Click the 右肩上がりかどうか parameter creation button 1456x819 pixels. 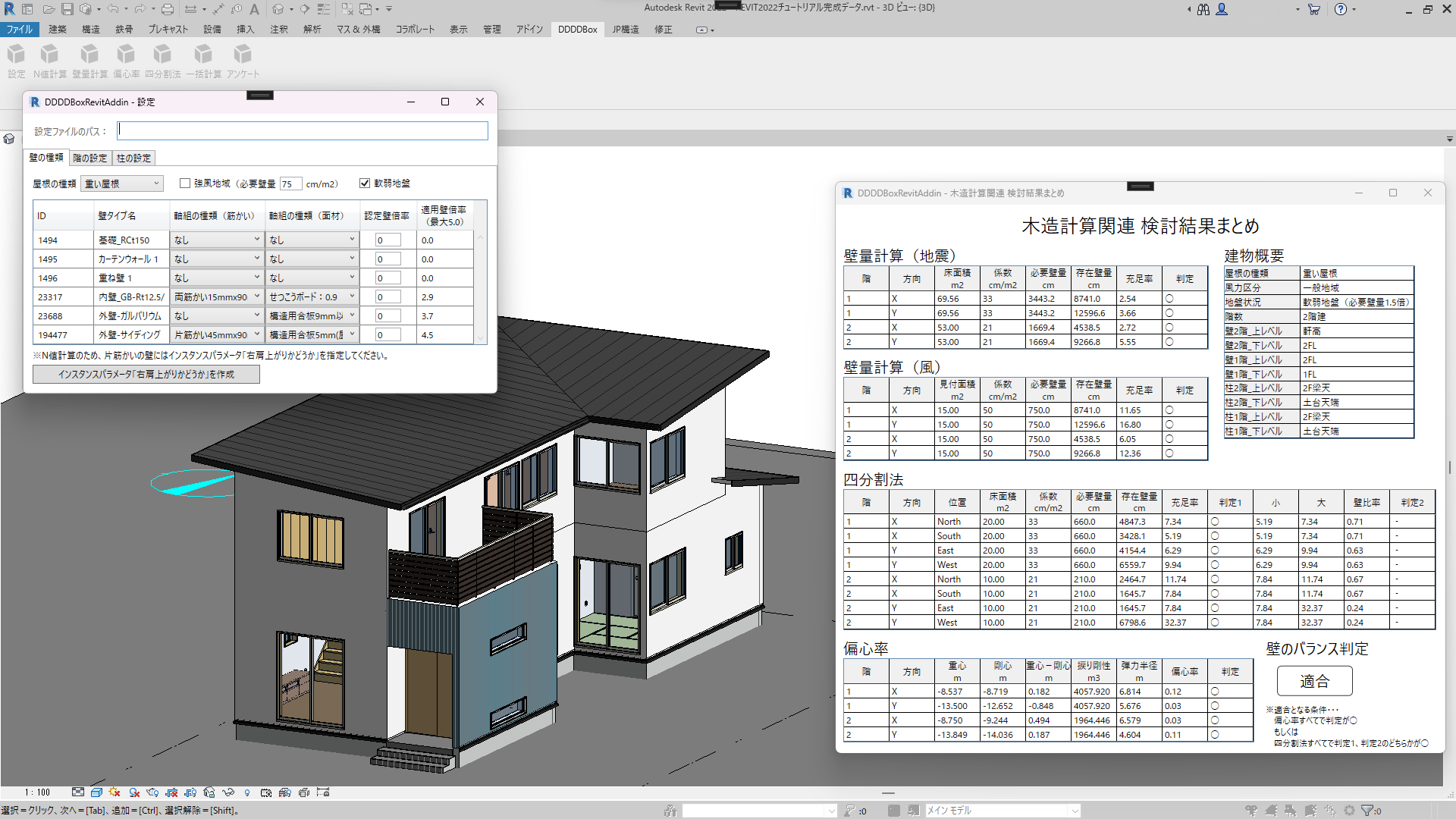(146, 375)
